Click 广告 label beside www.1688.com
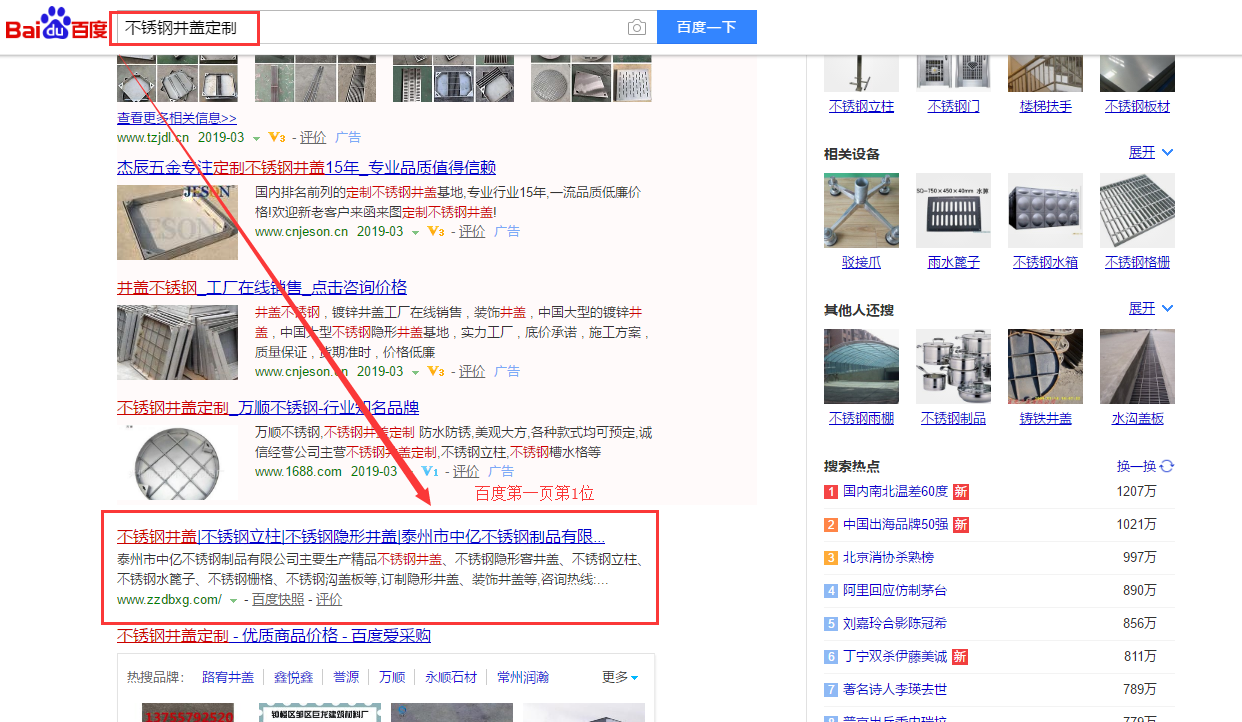 tap(501, 472)
